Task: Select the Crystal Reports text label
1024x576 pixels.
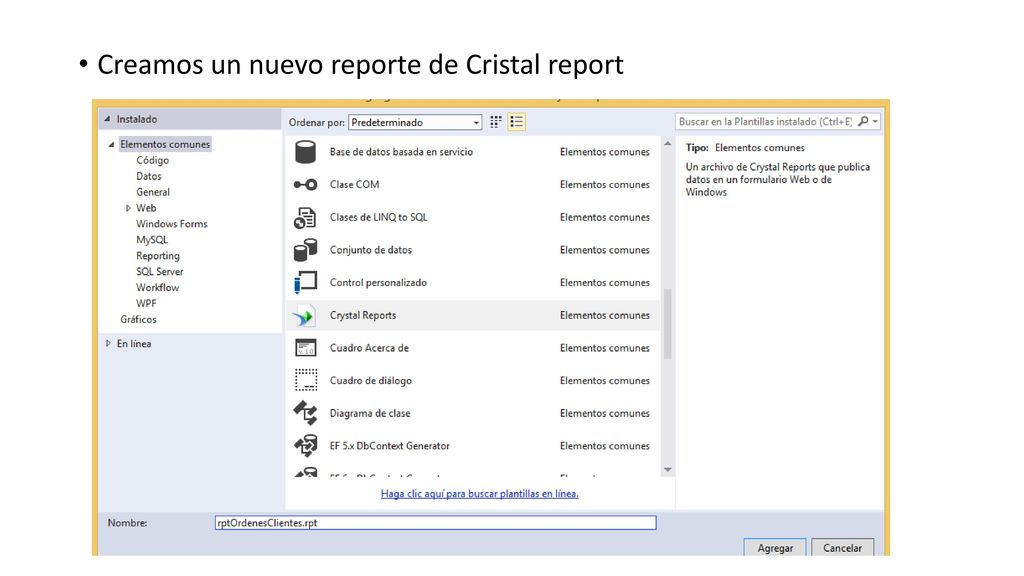Action: pyautogui.click(x=363, y=315)
